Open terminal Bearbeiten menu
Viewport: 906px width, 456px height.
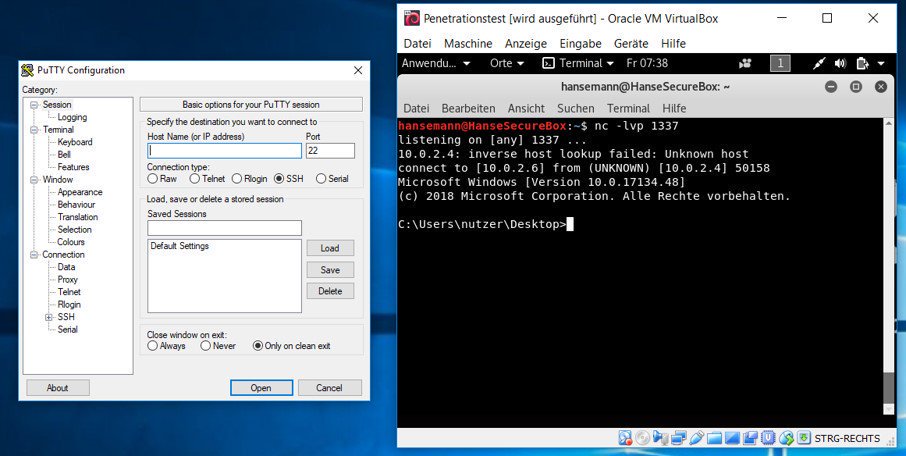click(x=468, y=109)
